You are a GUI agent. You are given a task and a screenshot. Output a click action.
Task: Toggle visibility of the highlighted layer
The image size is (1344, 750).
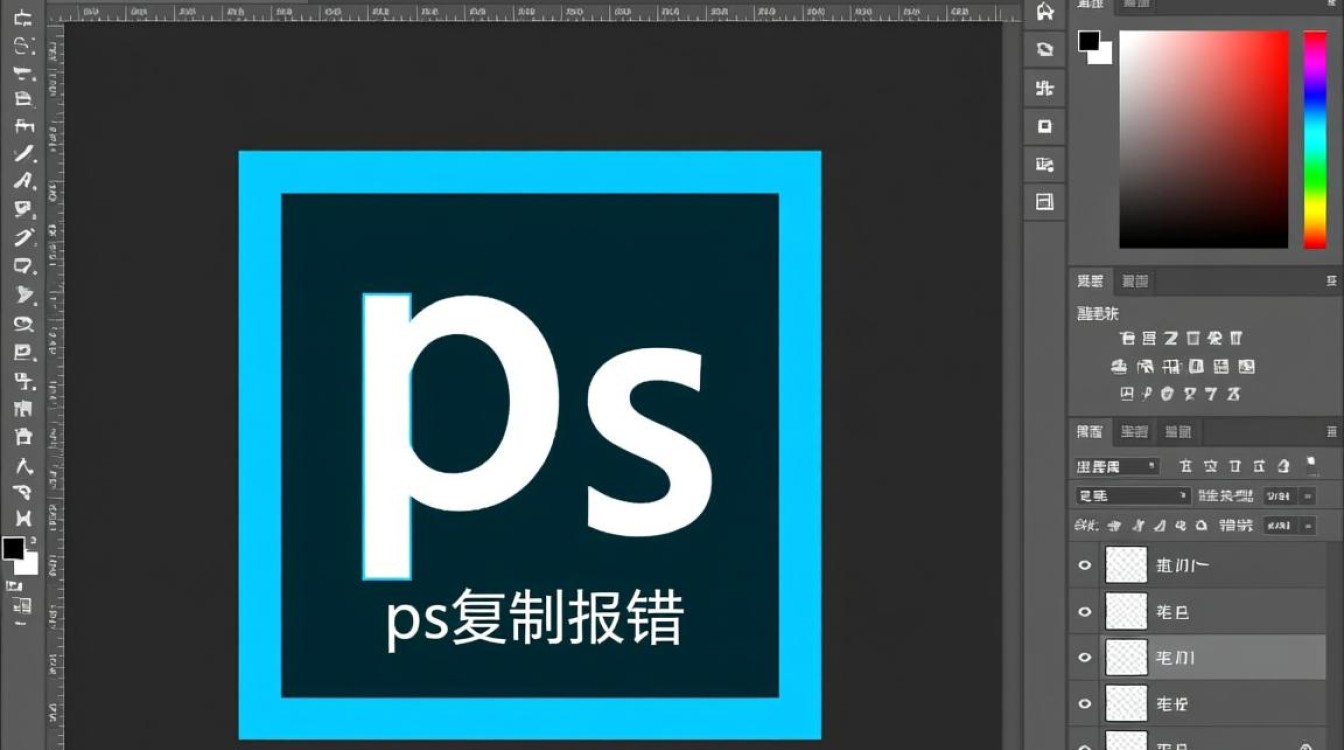click(x=1084, y=657)
